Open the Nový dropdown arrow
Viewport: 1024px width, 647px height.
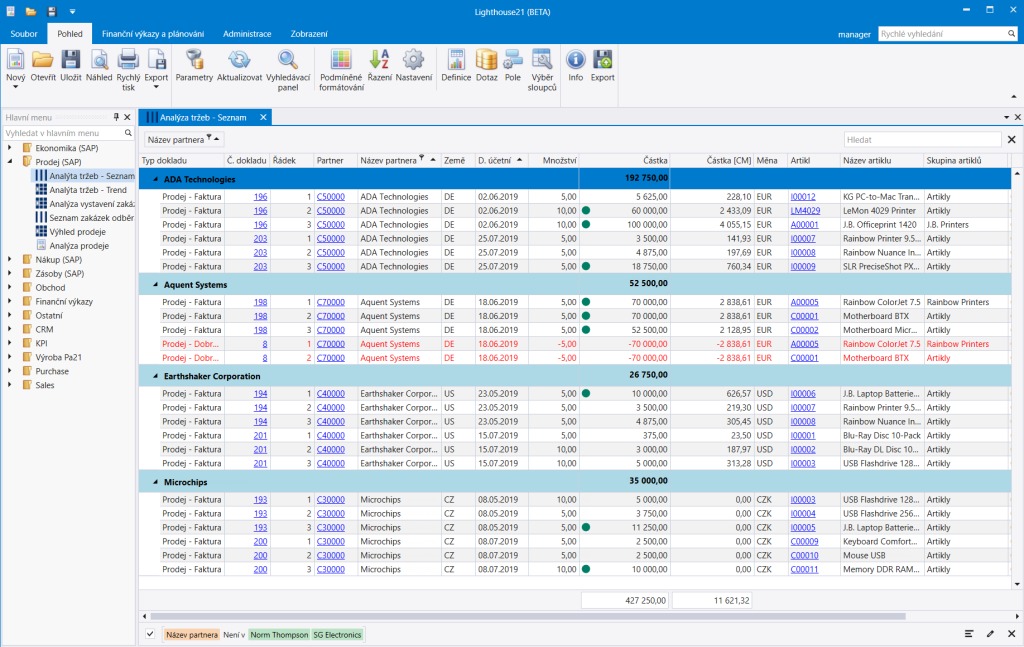(x=16, y=87)
